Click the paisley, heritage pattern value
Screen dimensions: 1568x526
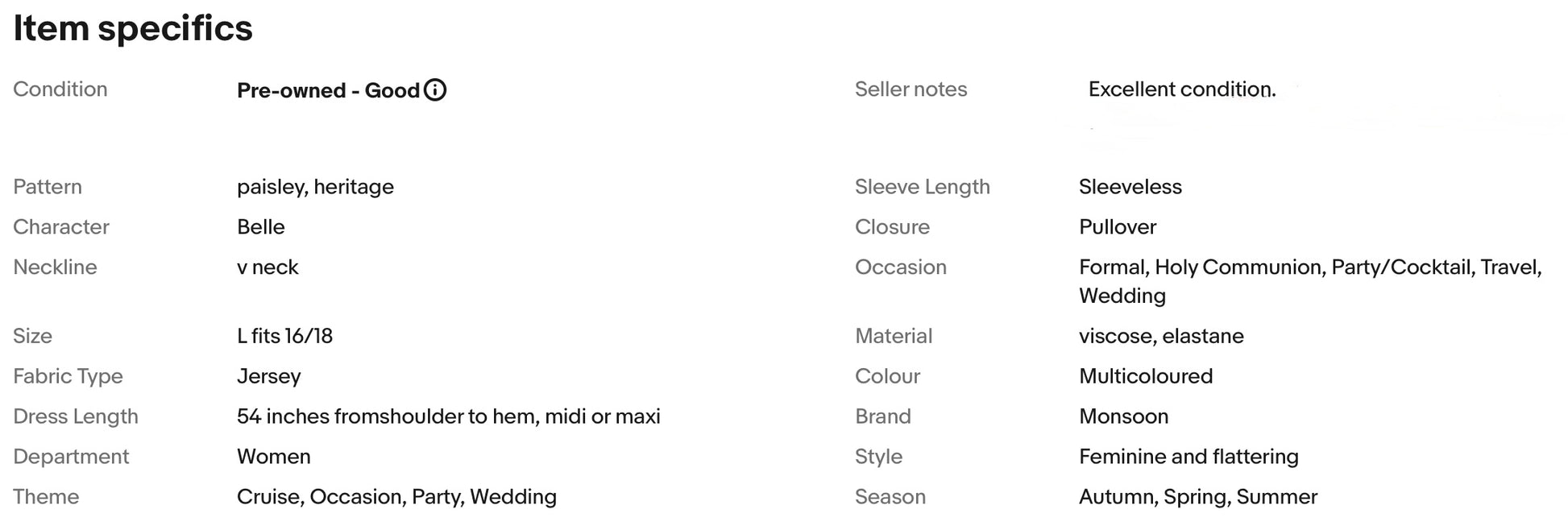[316, 187]
